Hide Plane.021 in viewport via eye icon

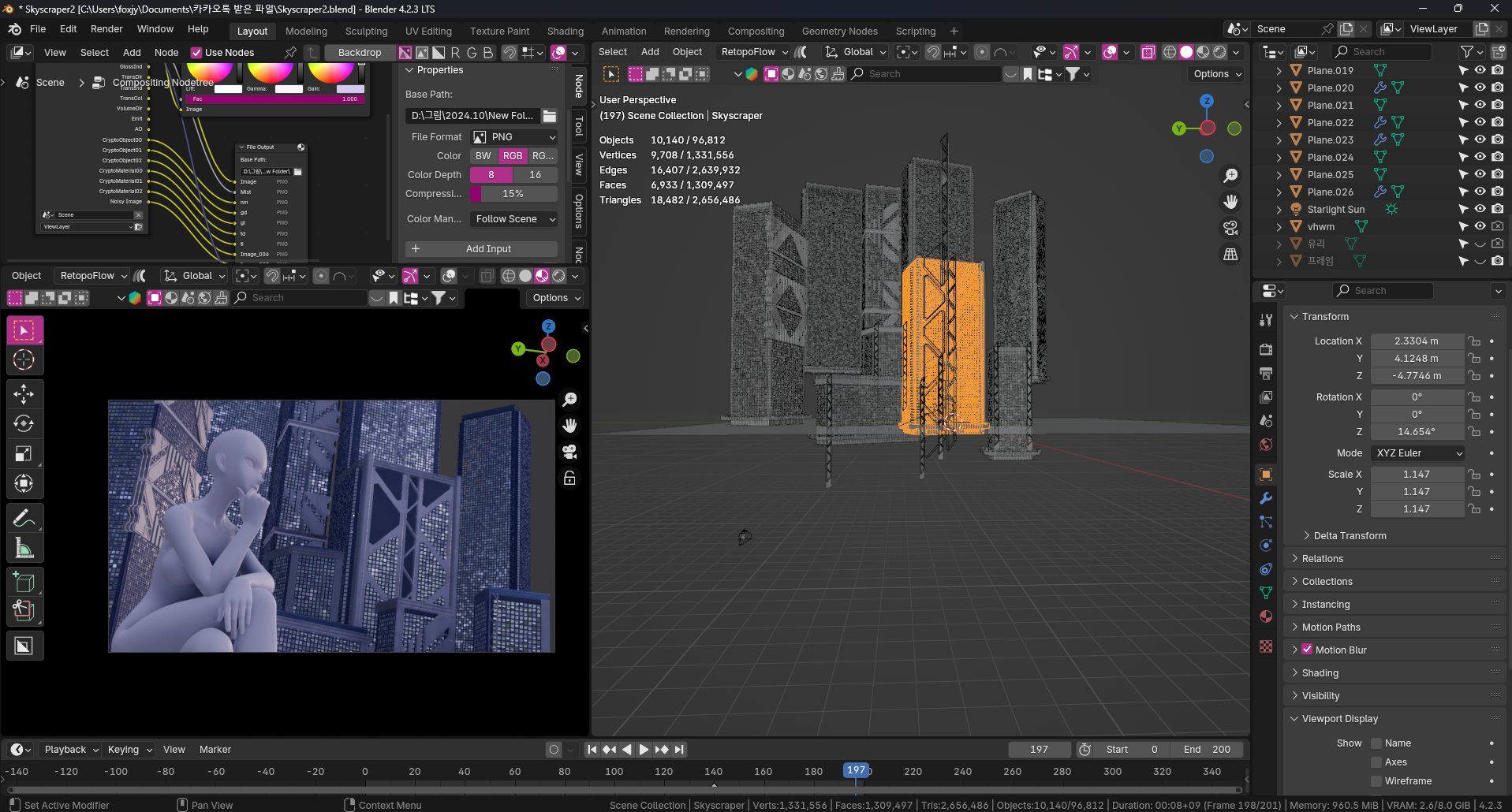coord(1480,105)
